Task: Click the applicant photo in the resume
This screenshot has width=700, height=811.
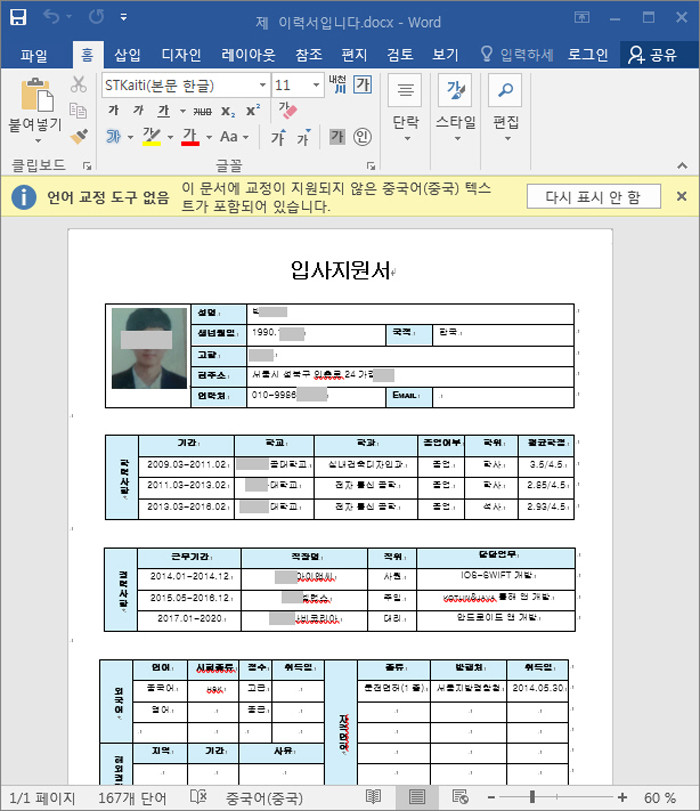Action: pos(149,348)
